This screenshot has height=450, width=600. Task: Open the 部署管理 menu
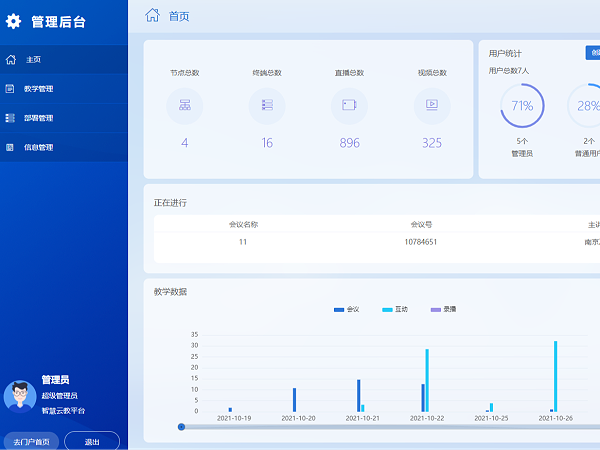(64, 118)
